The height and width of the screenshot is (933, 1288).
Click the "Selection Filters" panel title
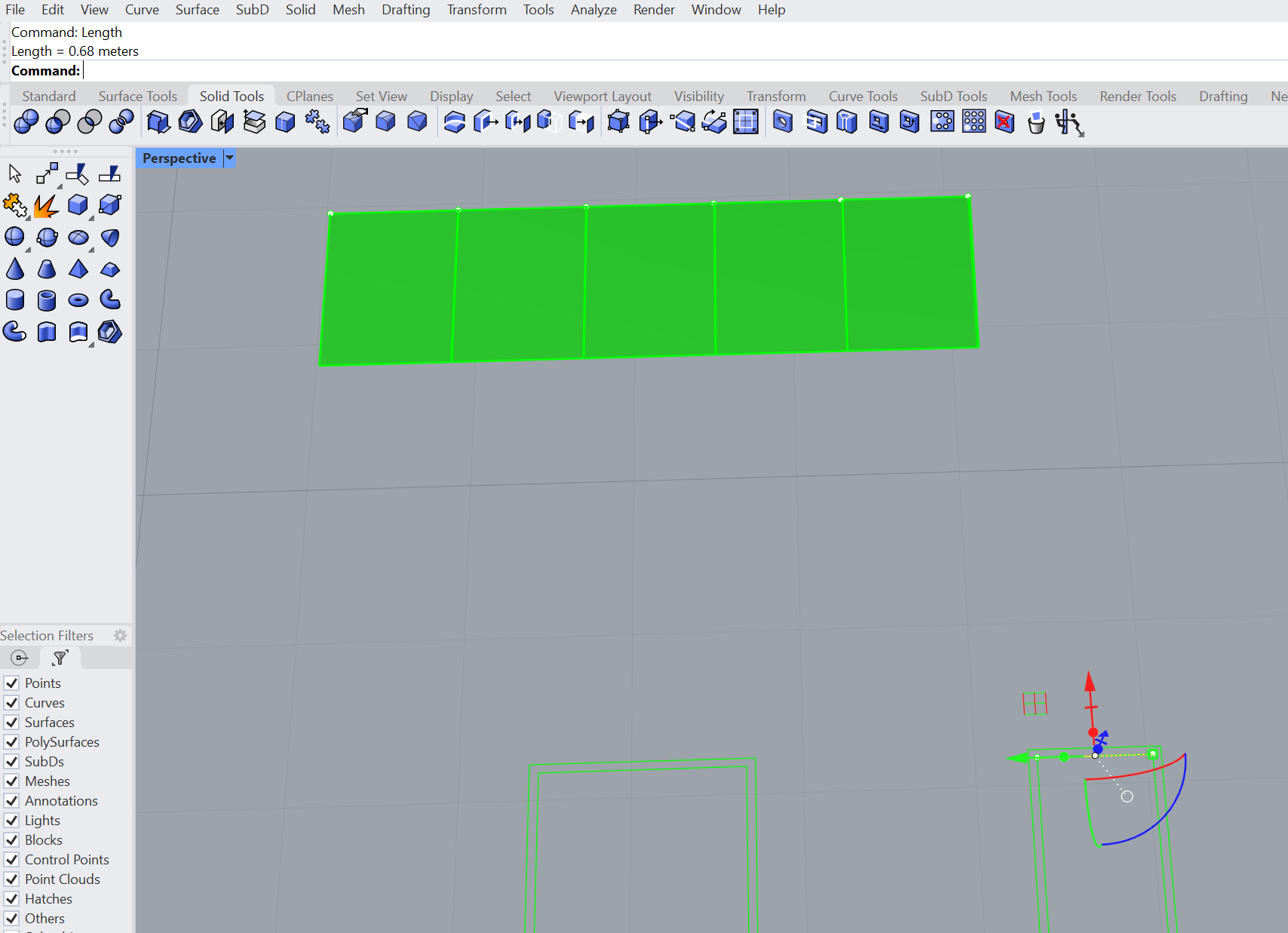point(47,636)
